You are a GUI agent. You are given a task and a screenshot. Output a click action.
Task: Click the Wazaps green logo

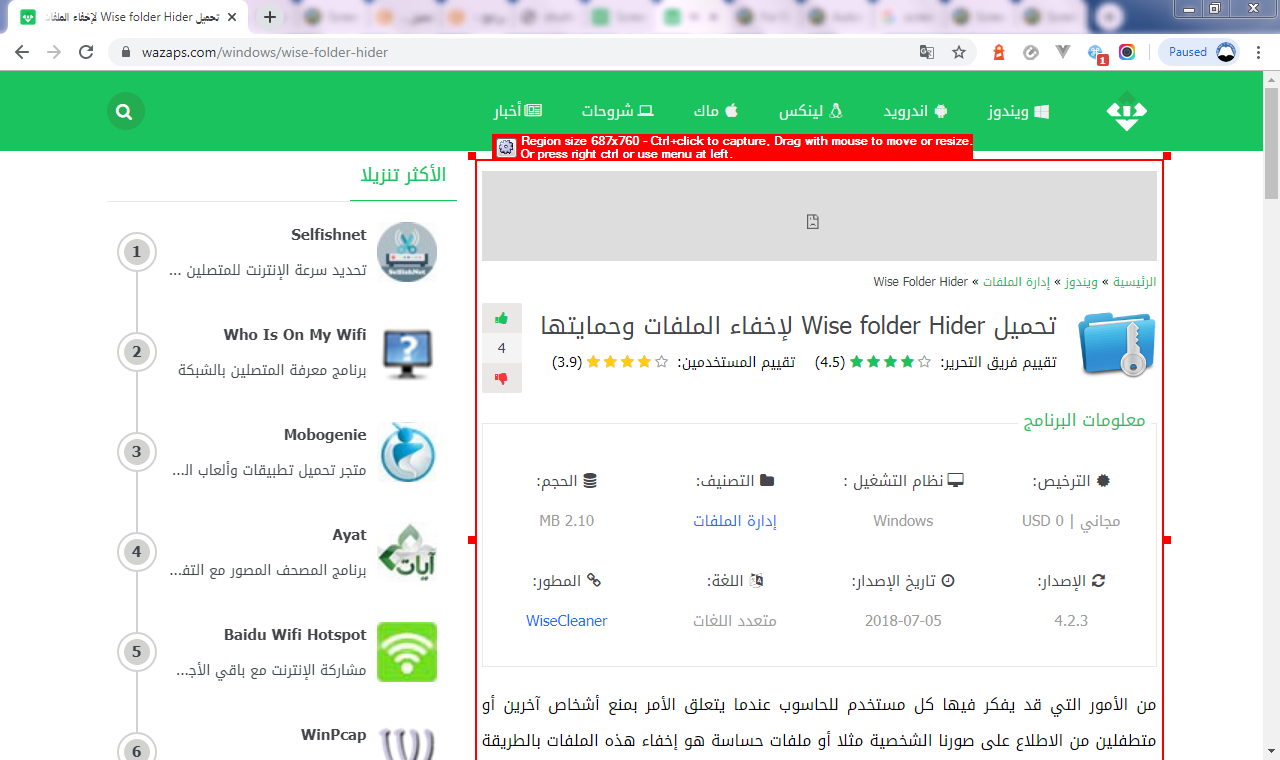point(1127,112)
